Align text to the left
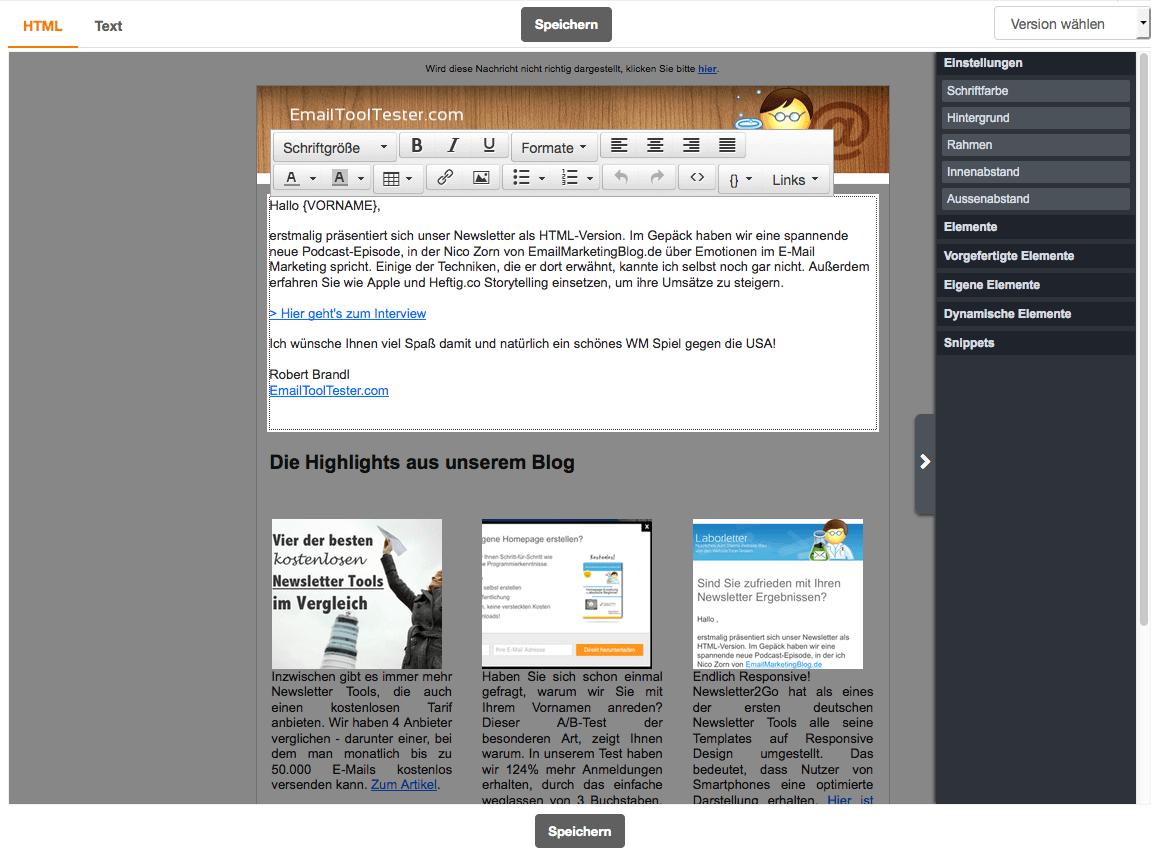 pos(619,146)
